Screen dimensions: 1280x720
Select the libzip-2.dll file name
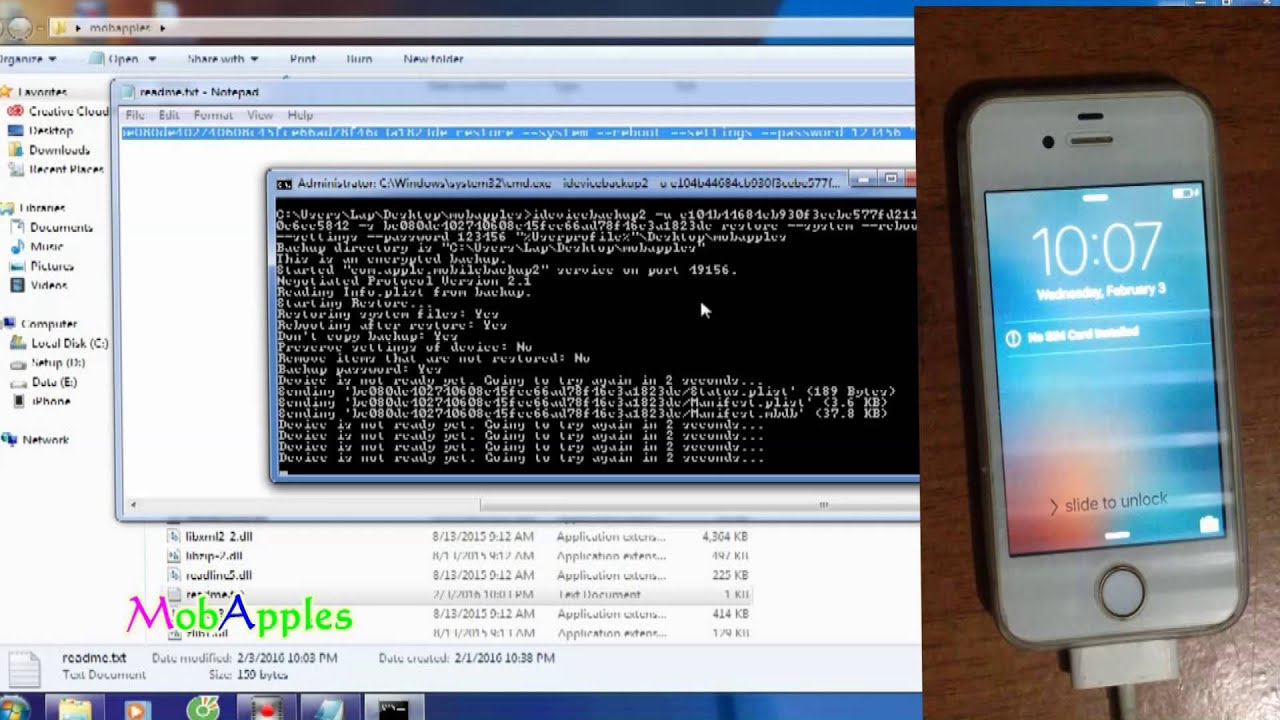(x=214, y=556)
